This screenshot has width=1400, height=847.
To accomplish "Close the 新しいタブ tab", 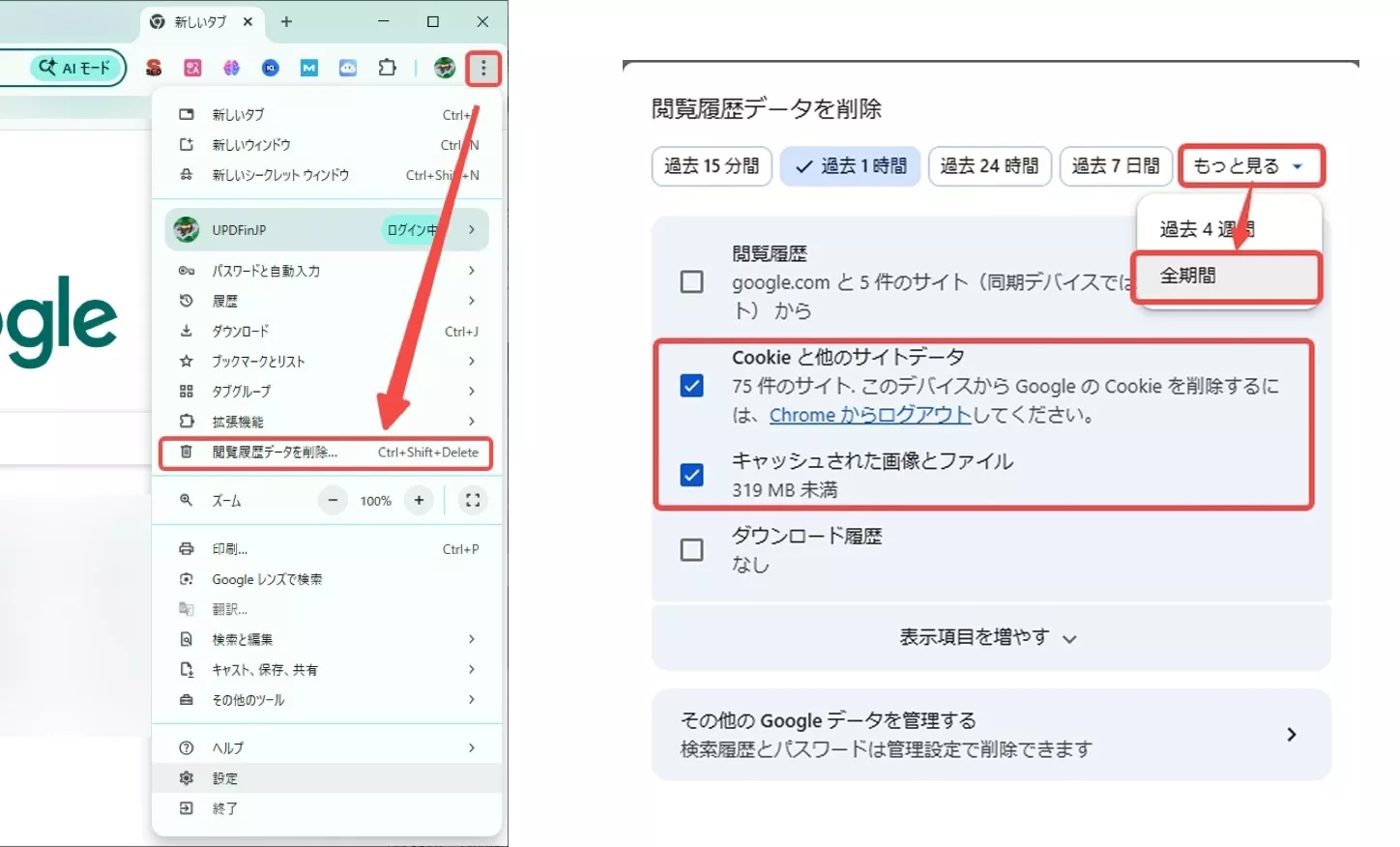I will (248, 21).
